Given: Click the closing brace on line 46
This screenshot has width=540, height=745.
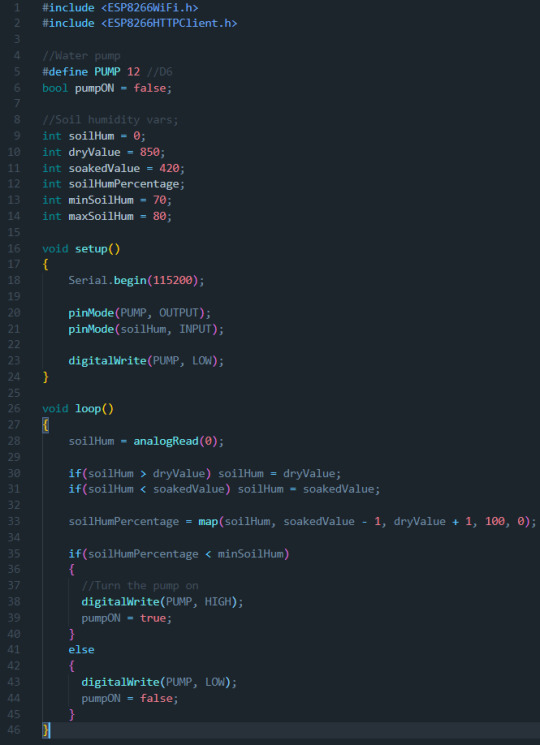Looking at the screenshot, I should tap(45, 730).
